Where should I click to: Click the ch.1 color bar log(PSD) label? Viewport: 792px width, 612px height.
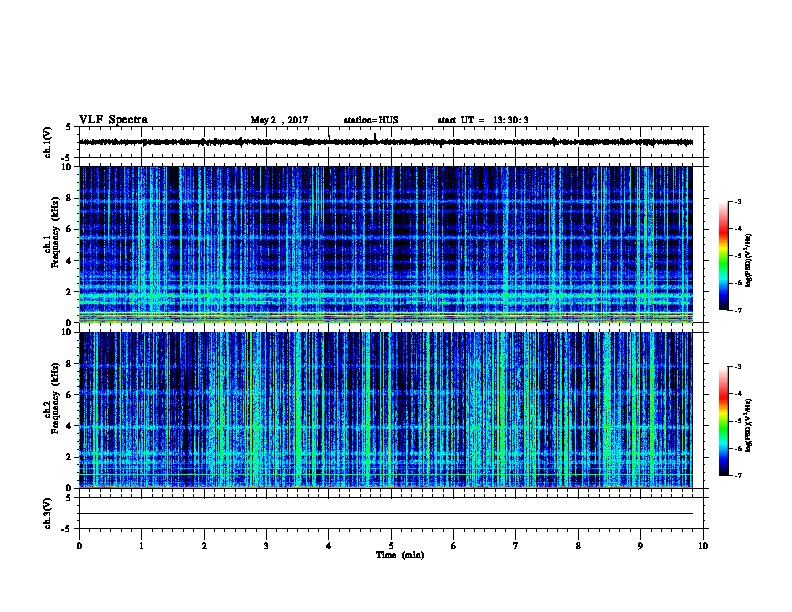(748, 261)
